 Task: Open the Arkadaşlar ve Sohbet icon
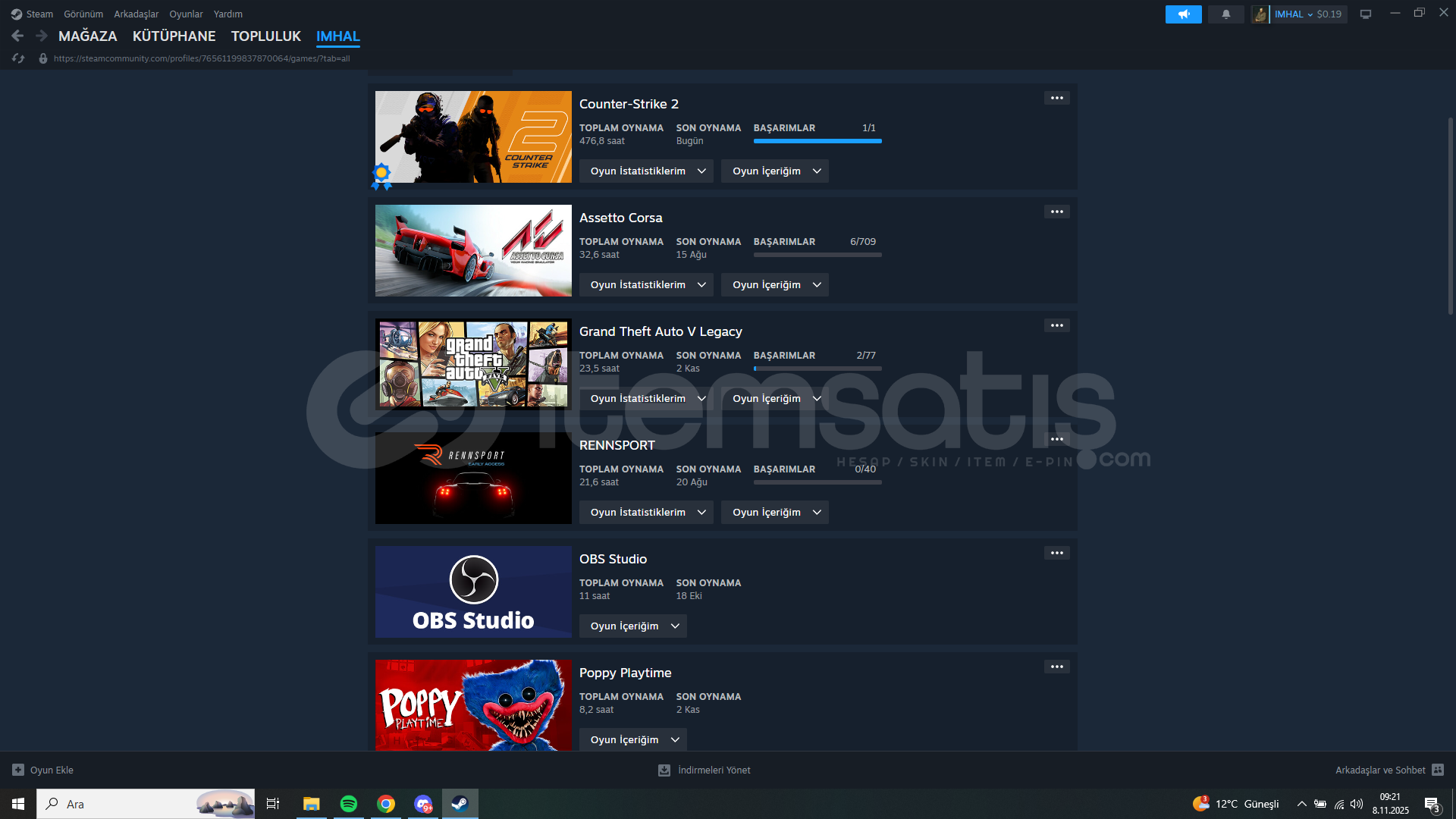tap(1437, 770)
